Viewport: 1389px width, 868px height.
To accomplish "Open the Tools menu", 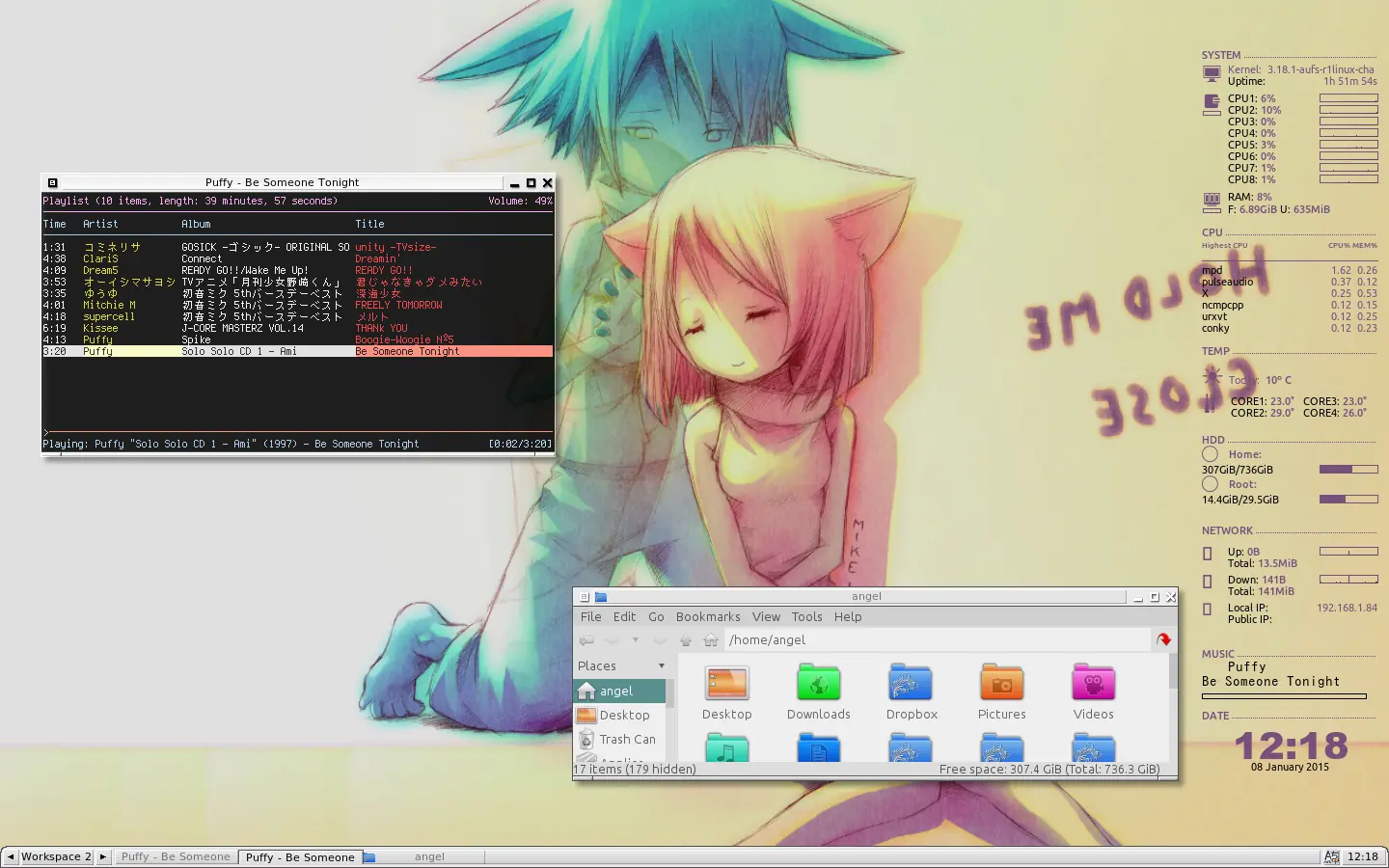I will pyautogui.click(x=807, y=617).
